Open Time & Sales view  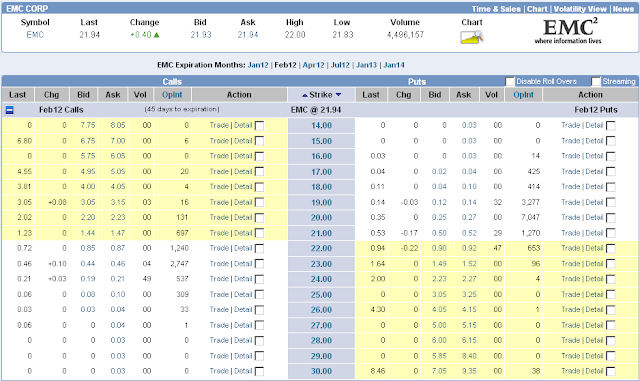pyautogui.click(x=496, y=9)
